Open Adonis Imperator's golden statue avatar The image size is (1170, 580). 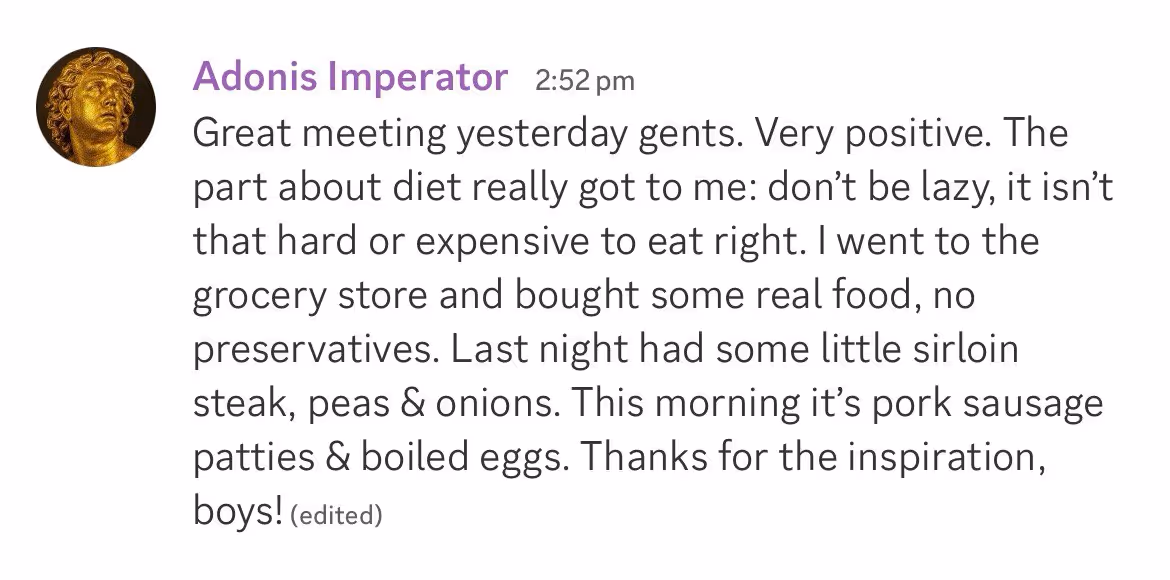click(96, 107)
